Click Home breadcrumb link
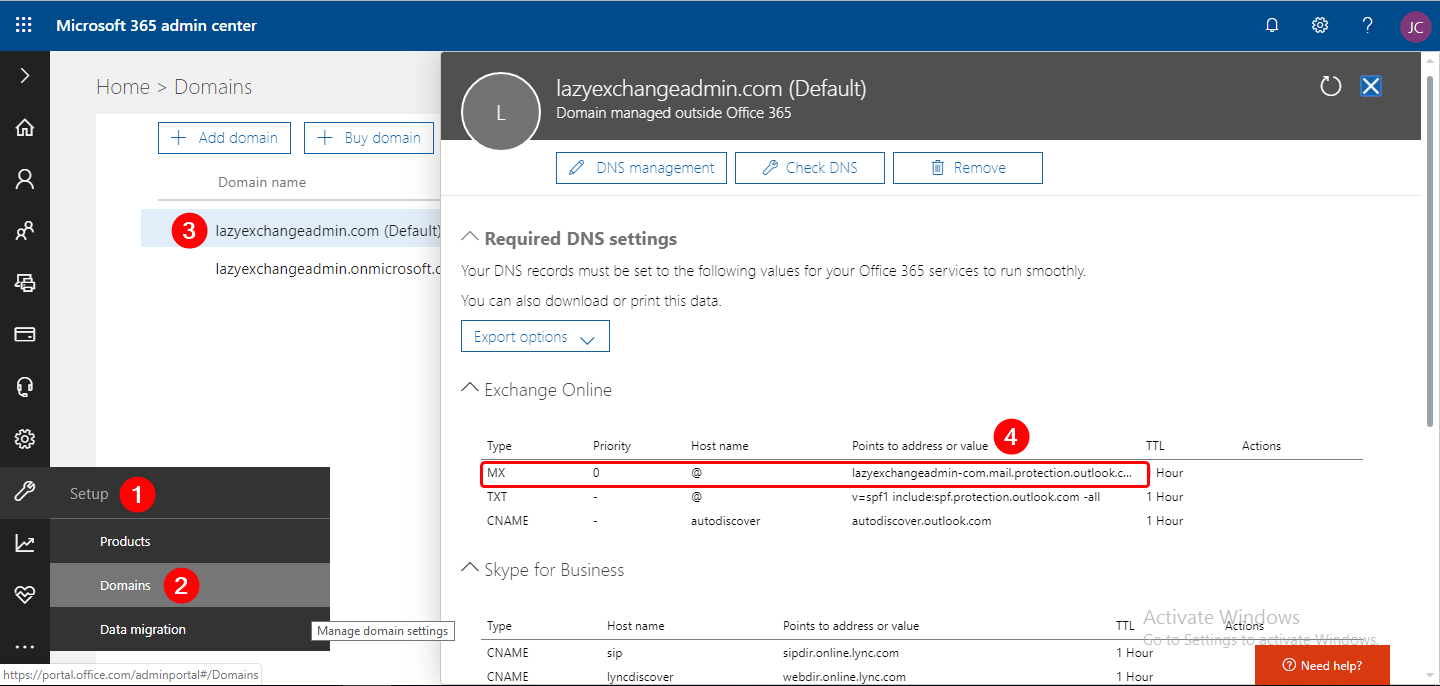This screenshot has width=1440, height=686. tap(123, 87)
